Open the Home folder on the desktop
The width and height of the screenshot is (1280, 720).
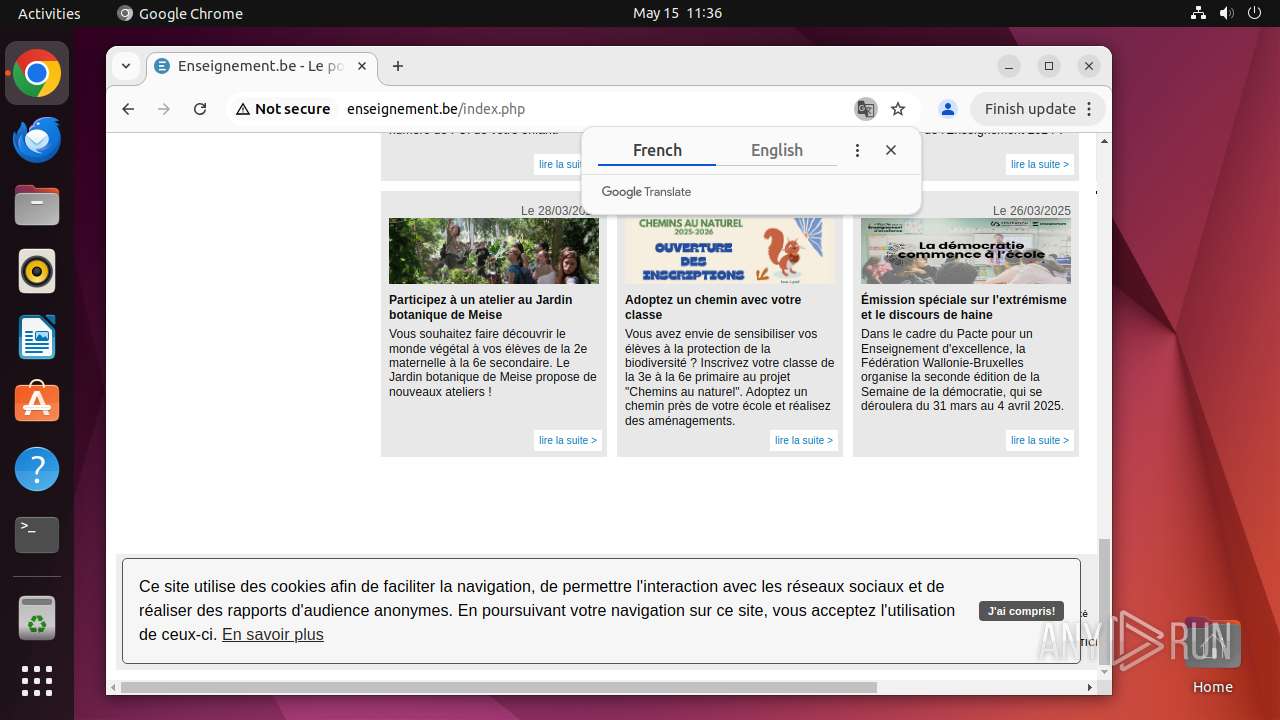point(1212,655)
